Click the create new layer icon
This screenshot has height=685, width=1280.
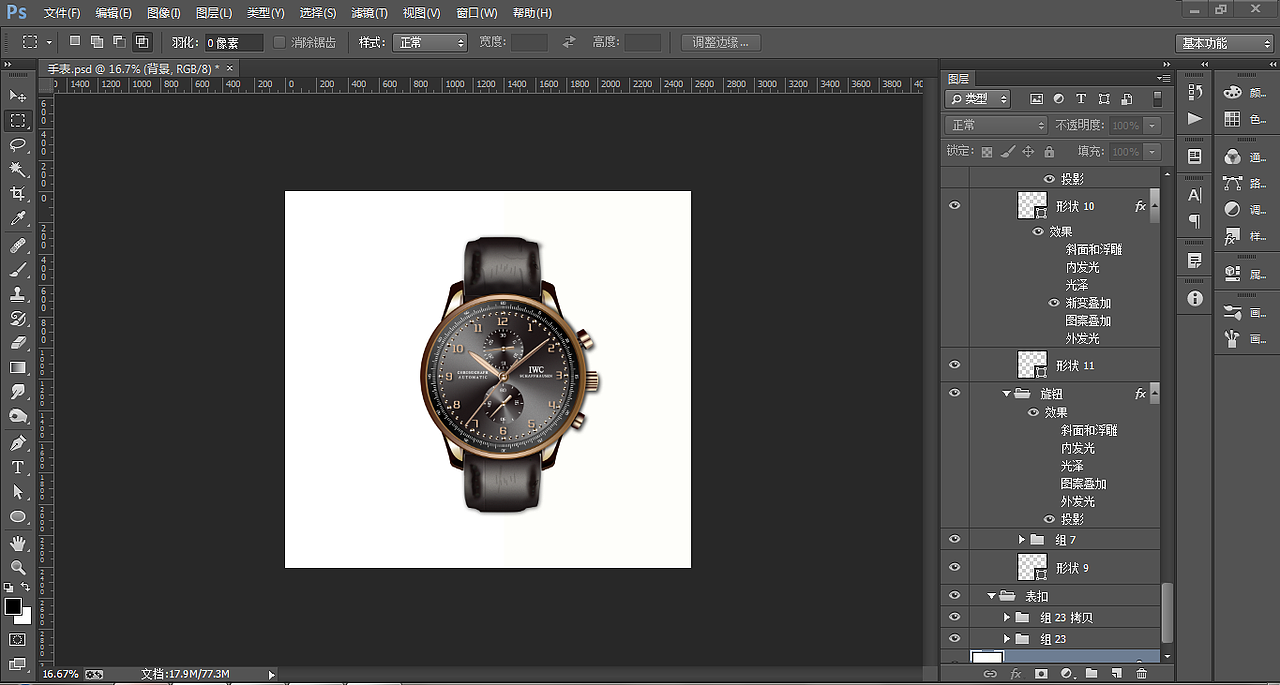(x=1116, y=674)
